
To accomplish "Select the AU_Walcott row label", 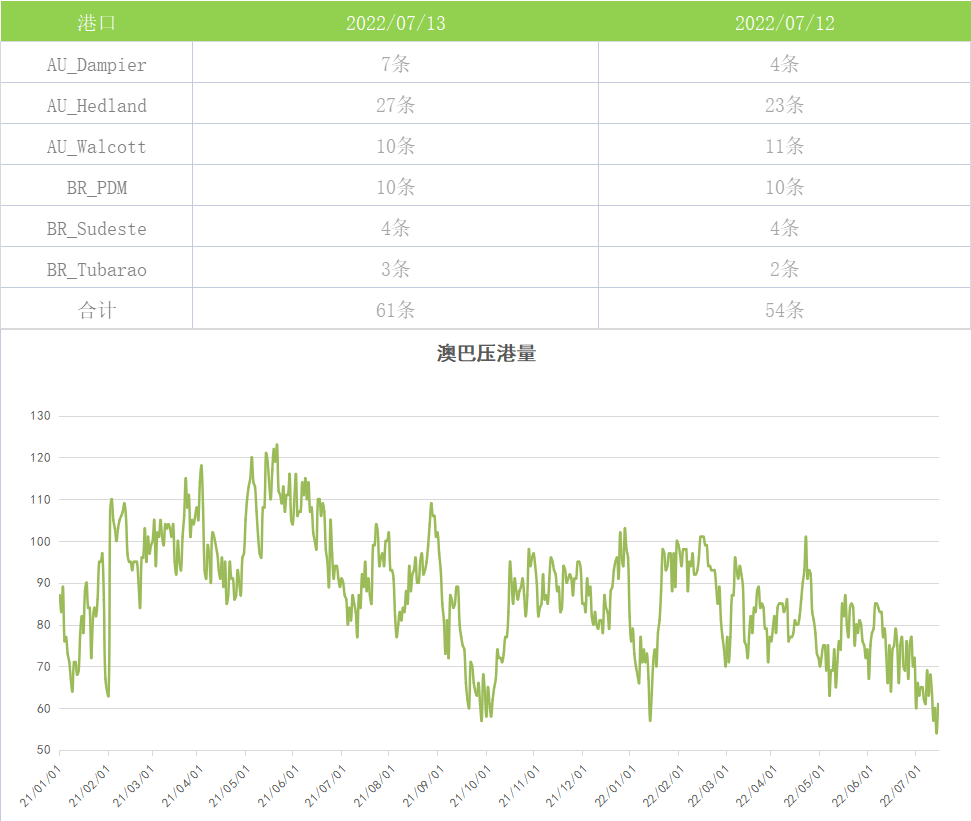I will coord(96,147).
